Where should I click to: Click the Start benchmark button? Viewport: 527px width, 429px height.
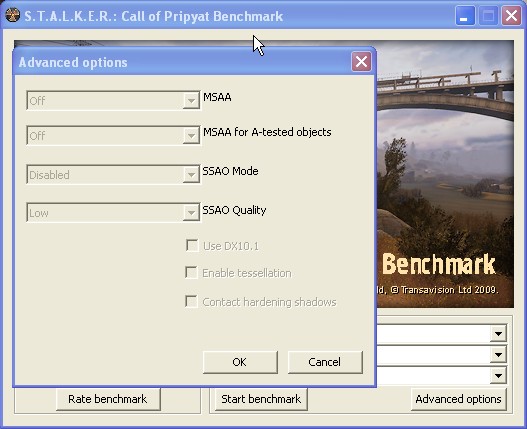[261, 399]
